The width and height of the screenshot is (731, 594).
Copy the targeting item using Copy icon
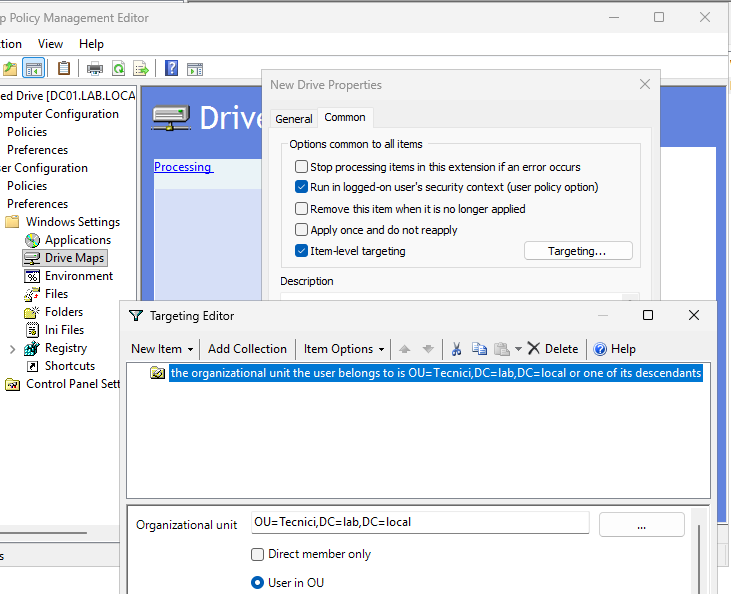pos(479,349)
